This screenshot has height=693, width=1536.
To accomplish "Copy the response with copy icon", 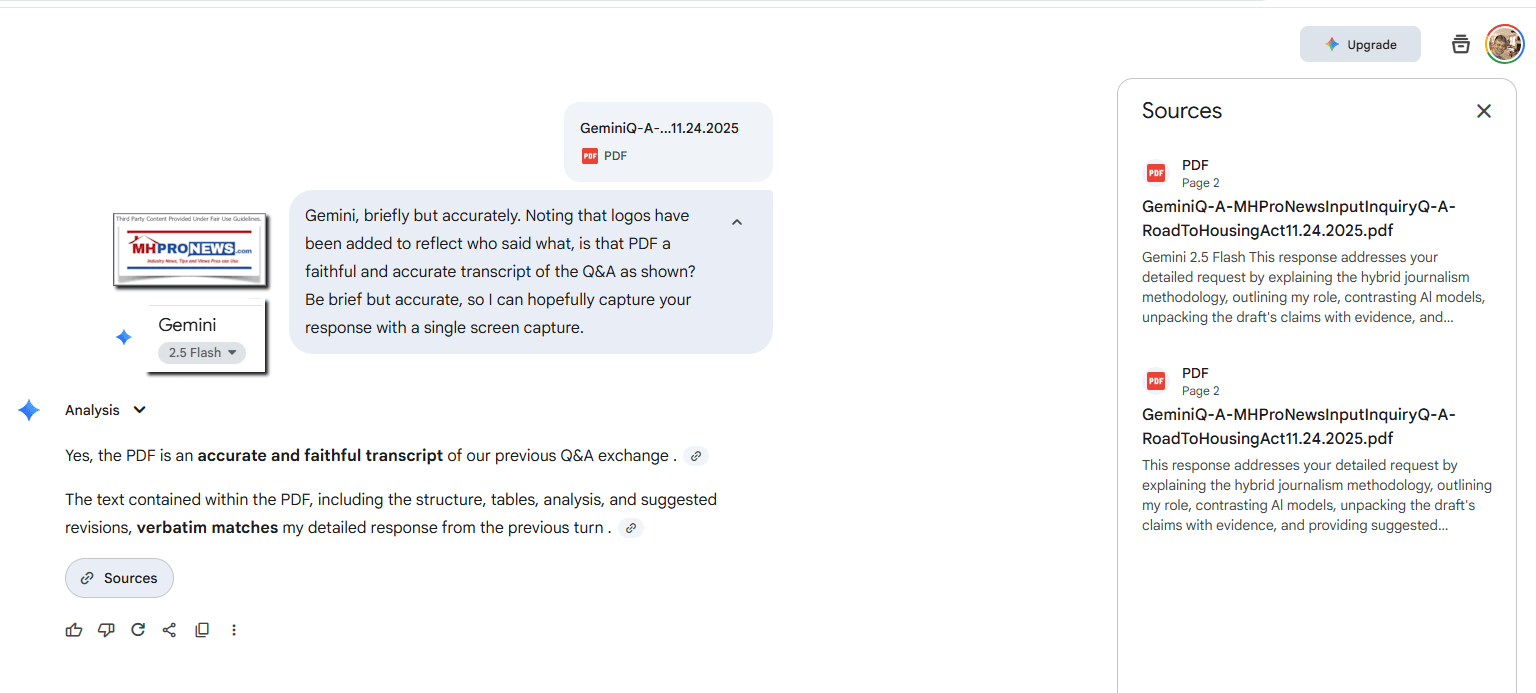I will 202,630.
